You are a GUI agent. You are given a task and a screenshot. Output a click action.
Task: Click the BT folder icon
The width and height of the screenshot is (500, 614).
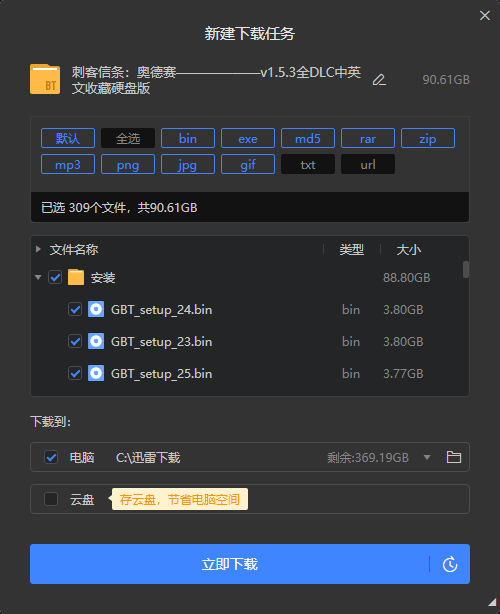click(45, 79)
